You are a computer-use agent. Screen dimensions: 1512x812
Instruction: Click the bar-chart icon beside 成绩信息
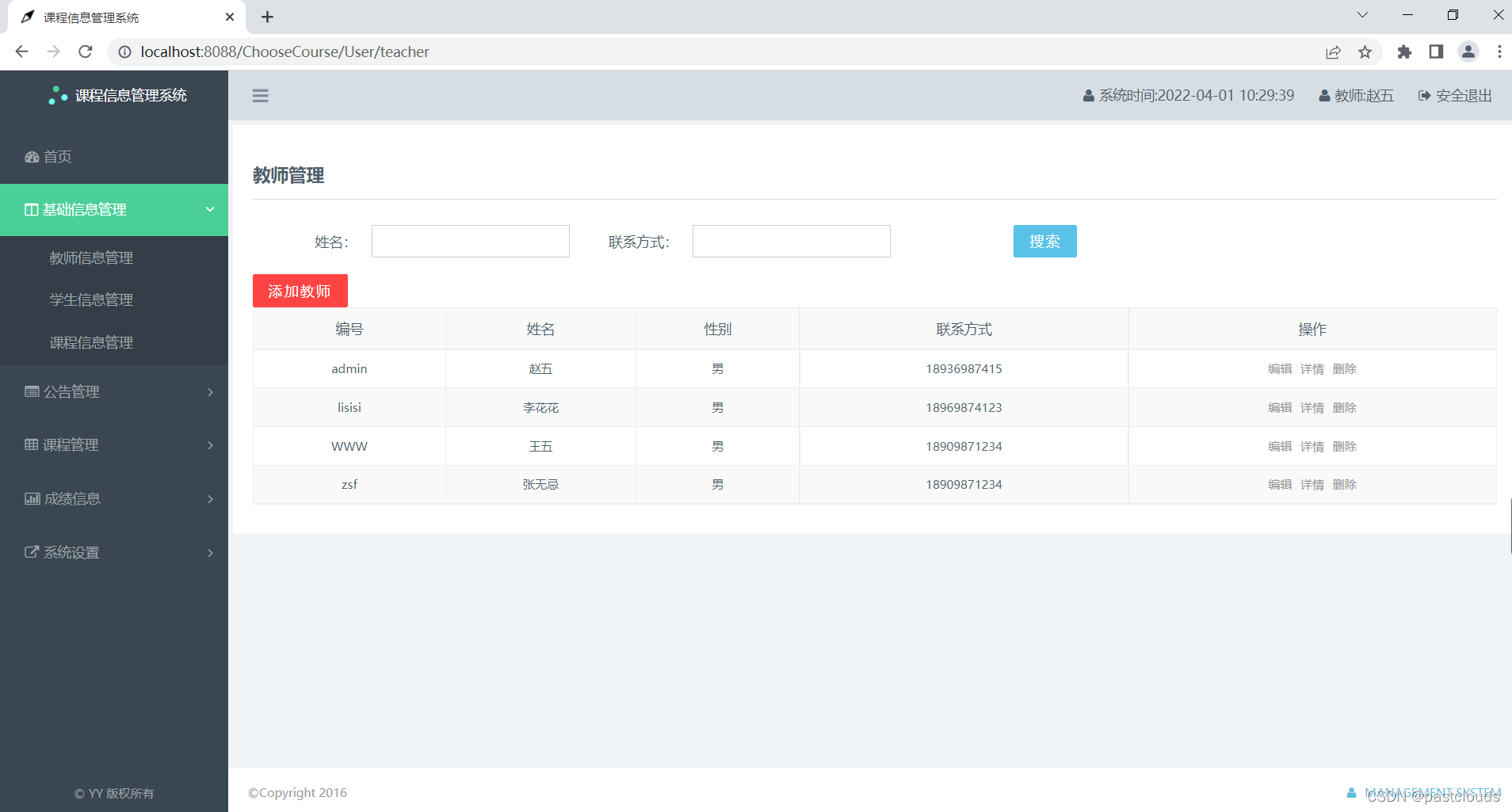[32, 498]
